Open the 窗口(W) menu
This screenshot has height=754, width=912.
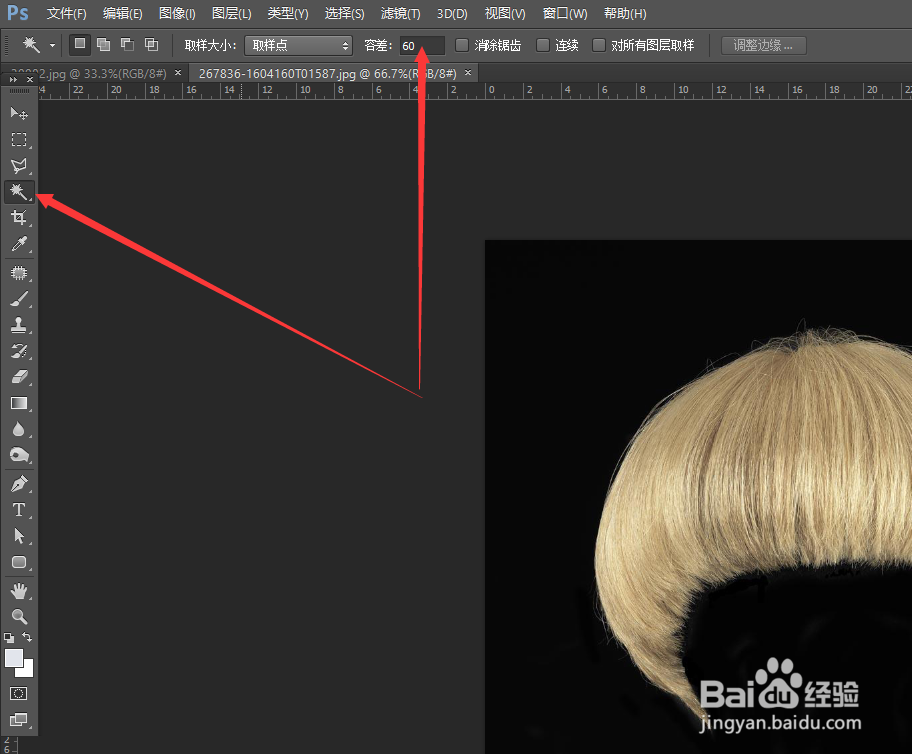click(565, 13)
